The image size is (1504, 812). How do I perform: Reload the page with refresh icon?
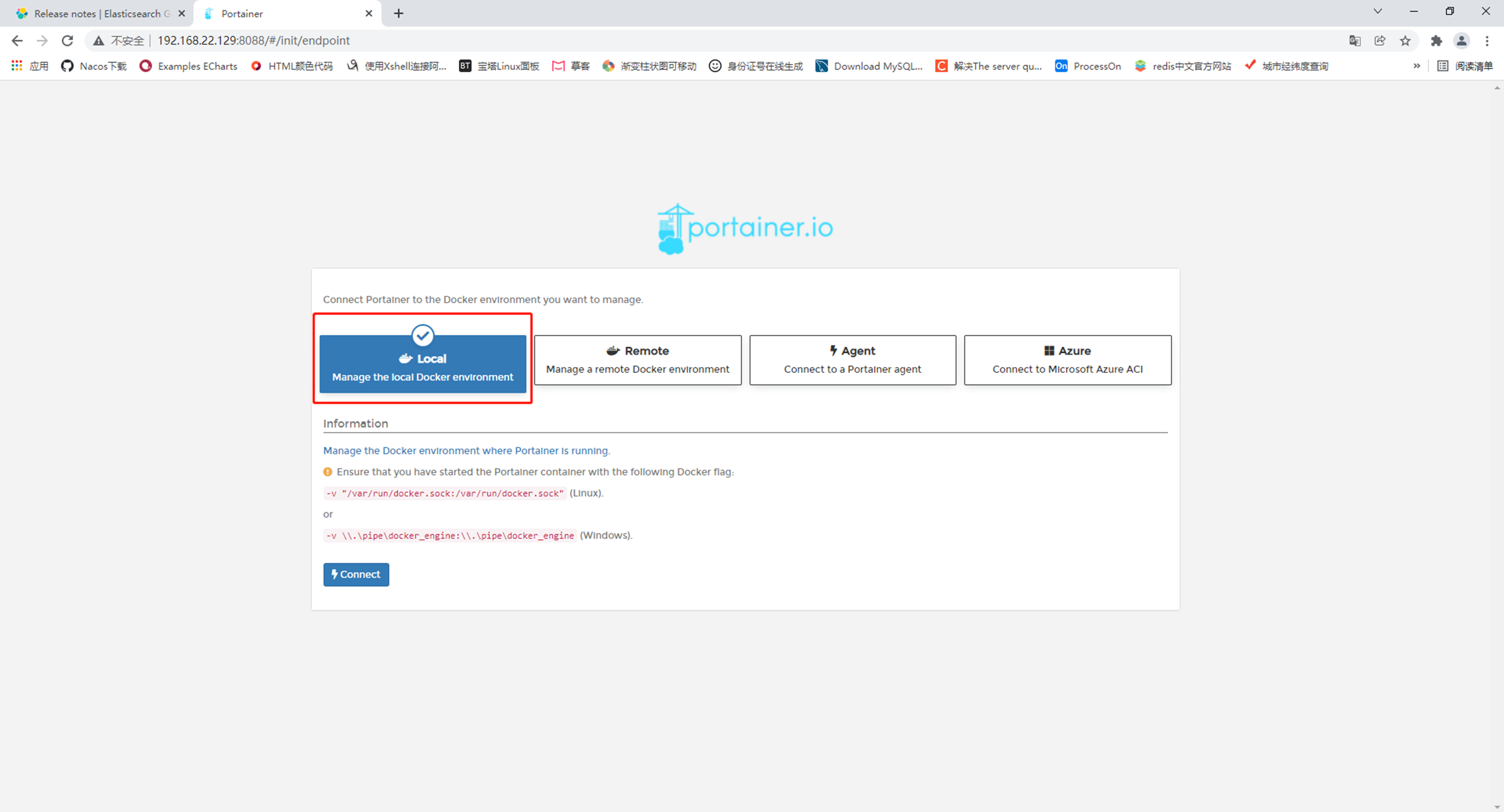pos(68,40)
